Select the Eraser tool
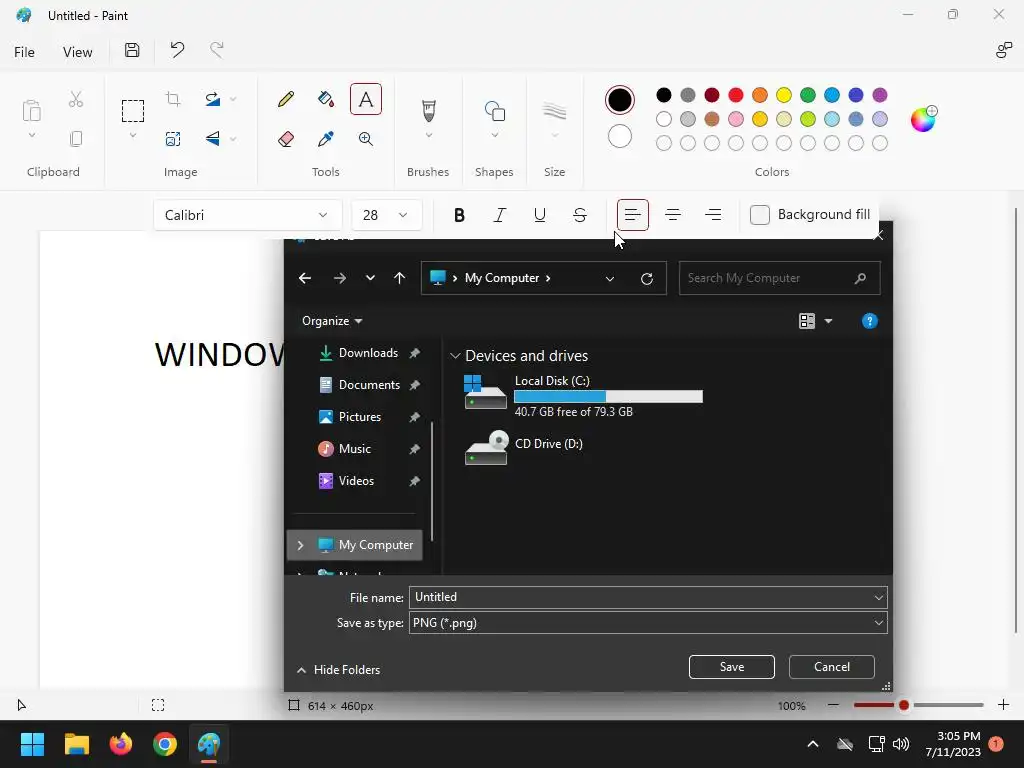This screenshot has width=1024, height=768. coord(285,138)
